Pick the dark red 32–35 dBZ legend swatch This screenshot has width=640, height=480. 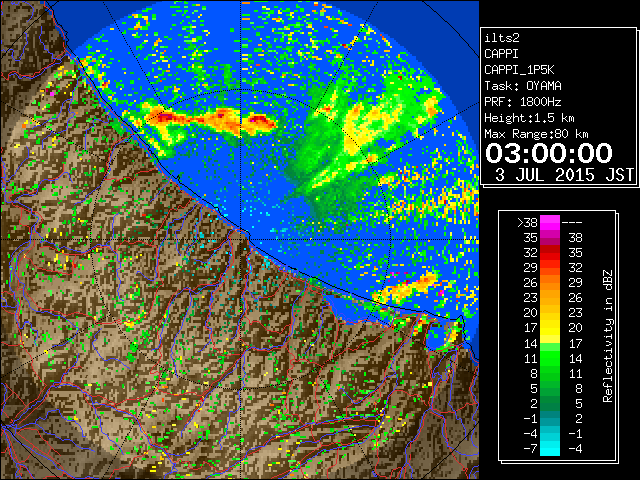click(550, 253)
